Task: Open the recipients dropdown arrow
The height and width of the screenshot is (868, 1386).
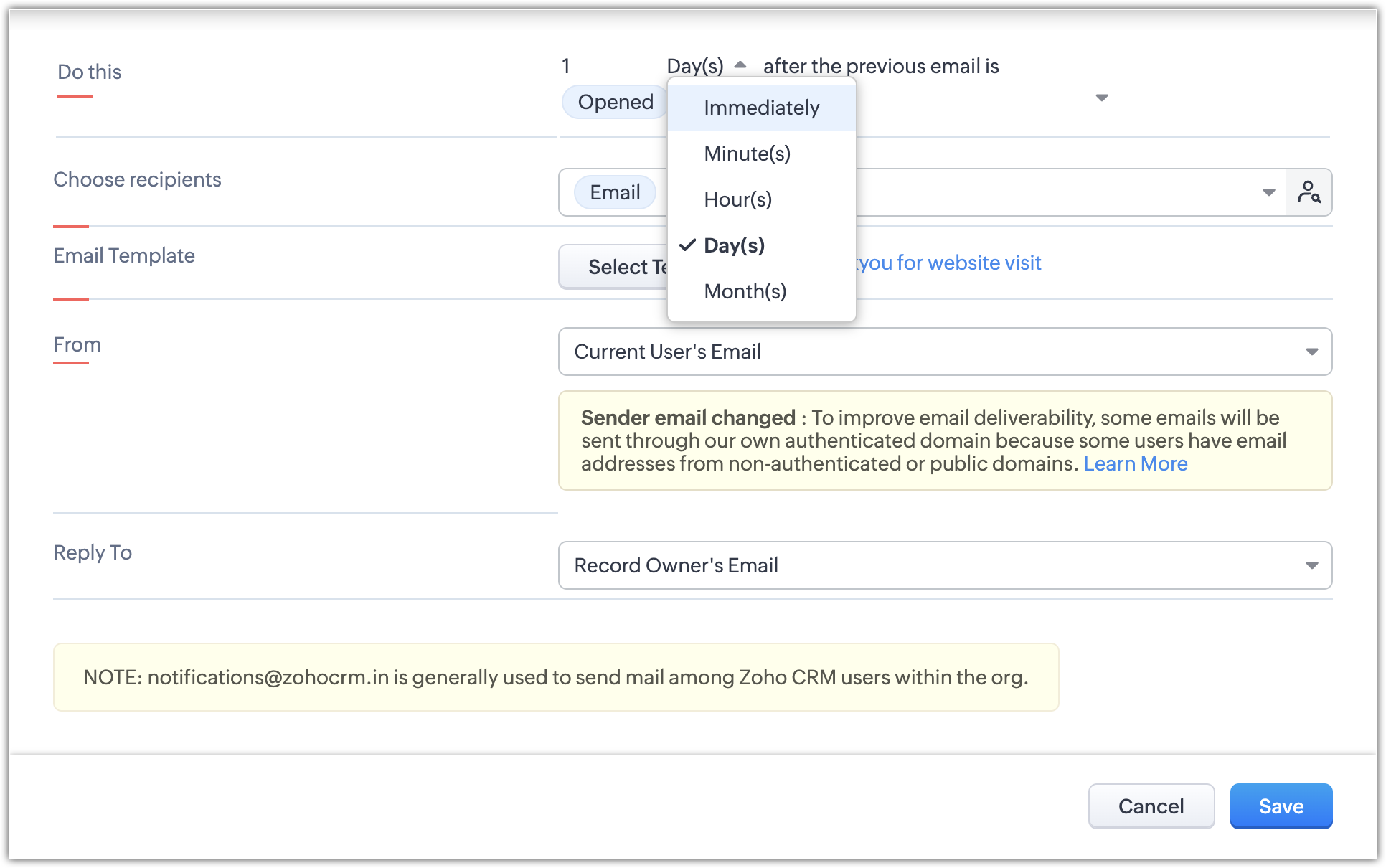Action: 1268,192
